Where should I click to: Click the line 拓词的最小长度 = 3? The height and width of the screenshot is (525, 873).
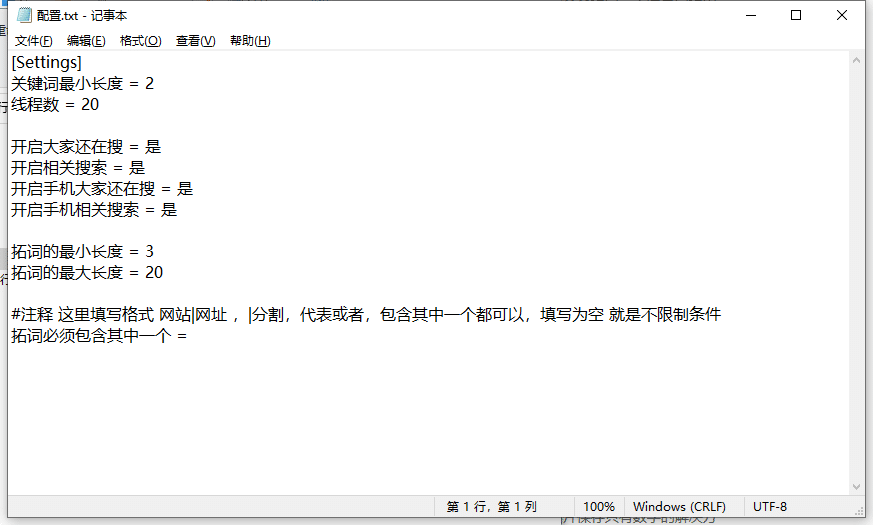(x=82, y=252)
